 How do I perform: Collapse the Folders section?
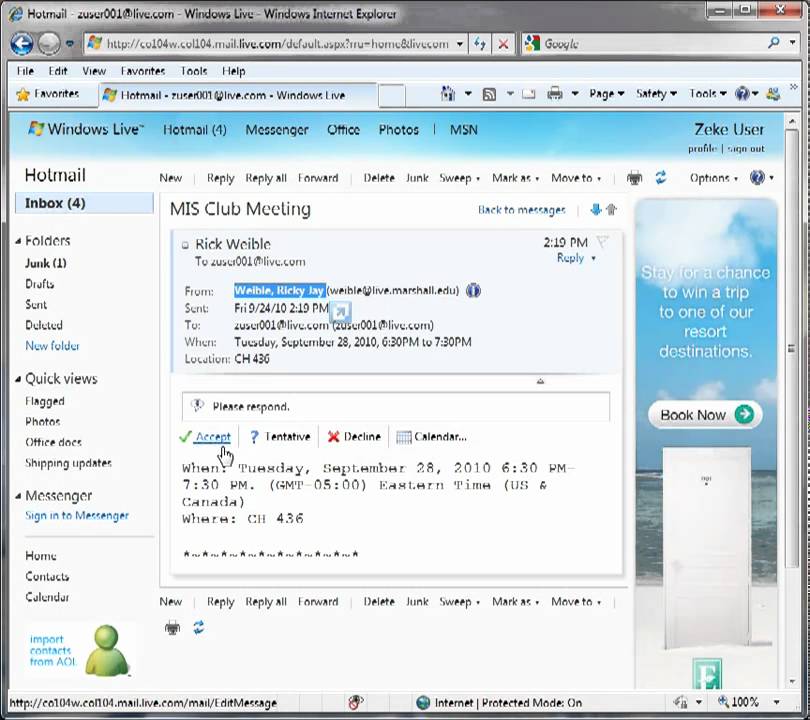18,241
